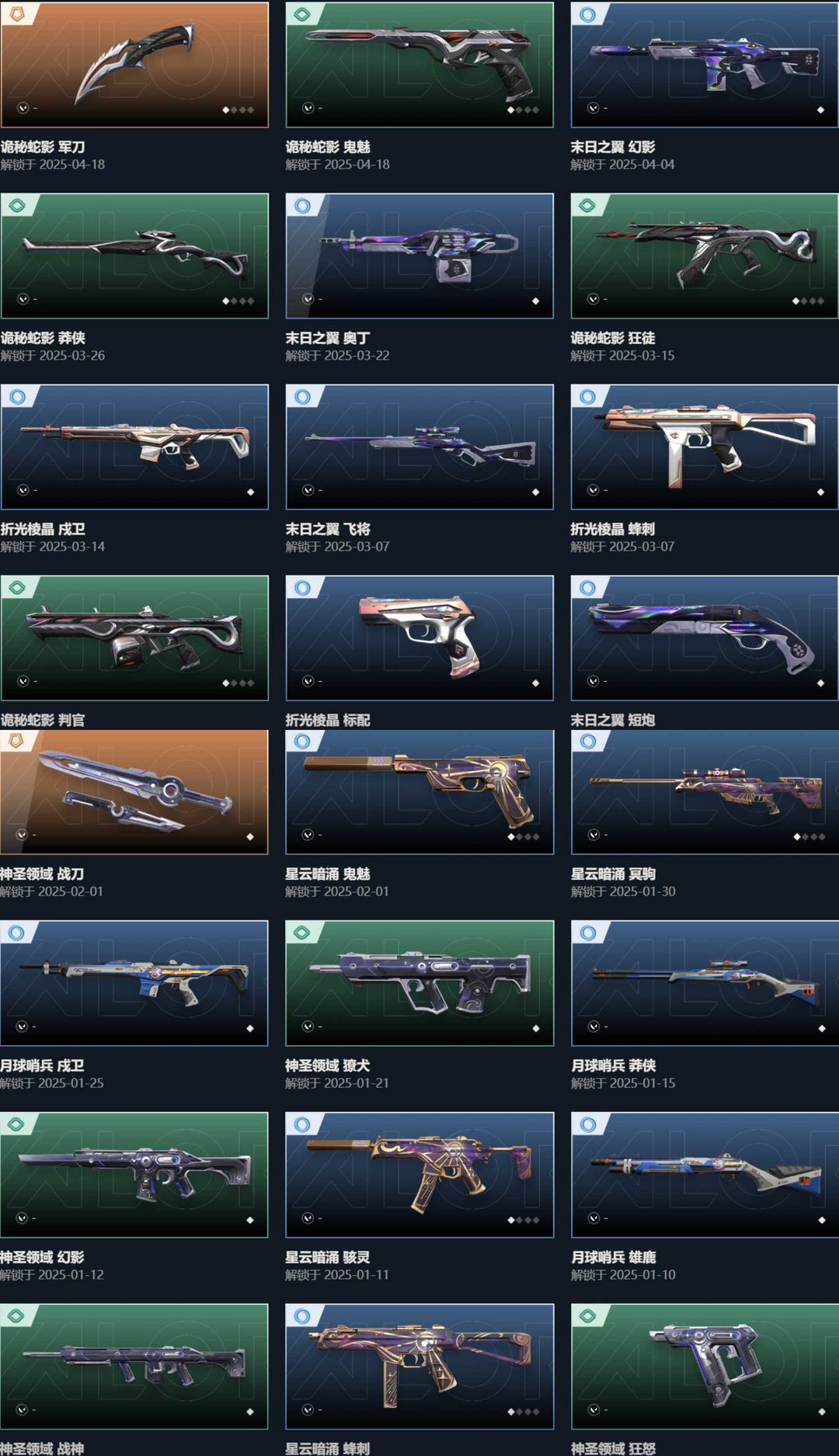Open the 折光棱晶 戍卫 skin name link
This screenshot has width=839, height=1456.
[x=43, y=529]
